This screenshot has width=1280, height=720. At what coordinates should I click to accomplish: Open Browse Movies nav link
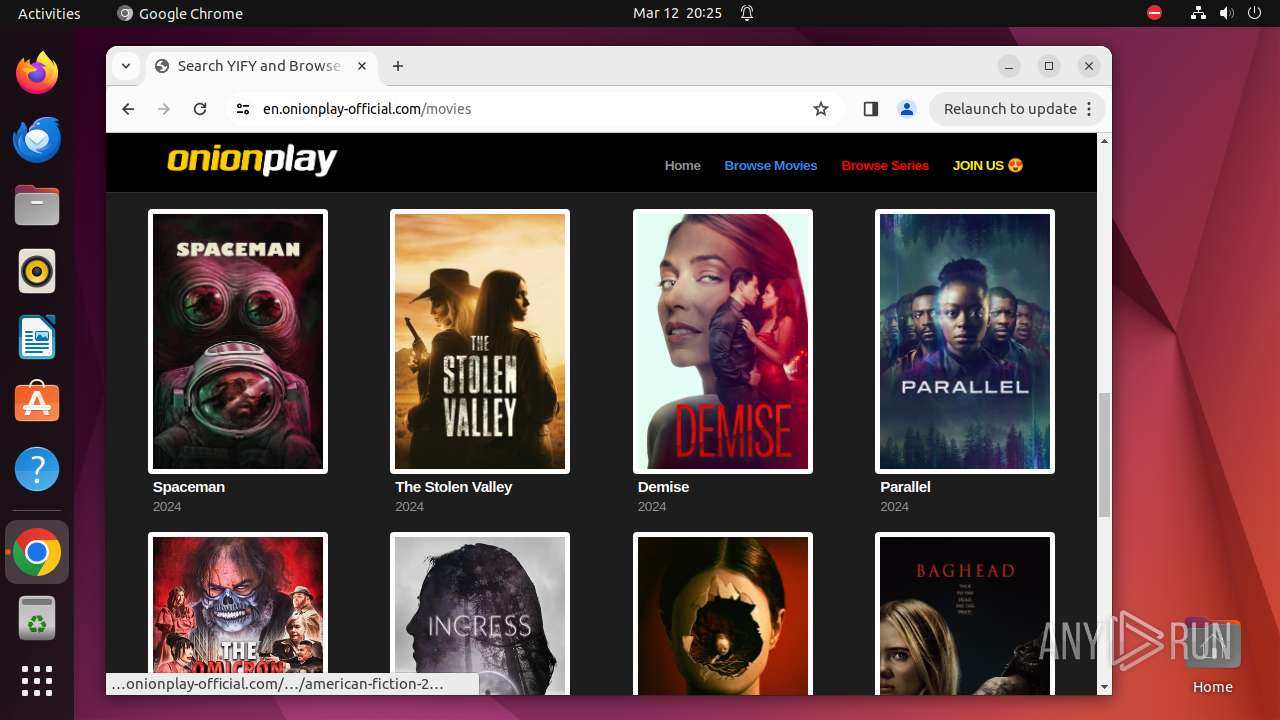tap(771, 166)
